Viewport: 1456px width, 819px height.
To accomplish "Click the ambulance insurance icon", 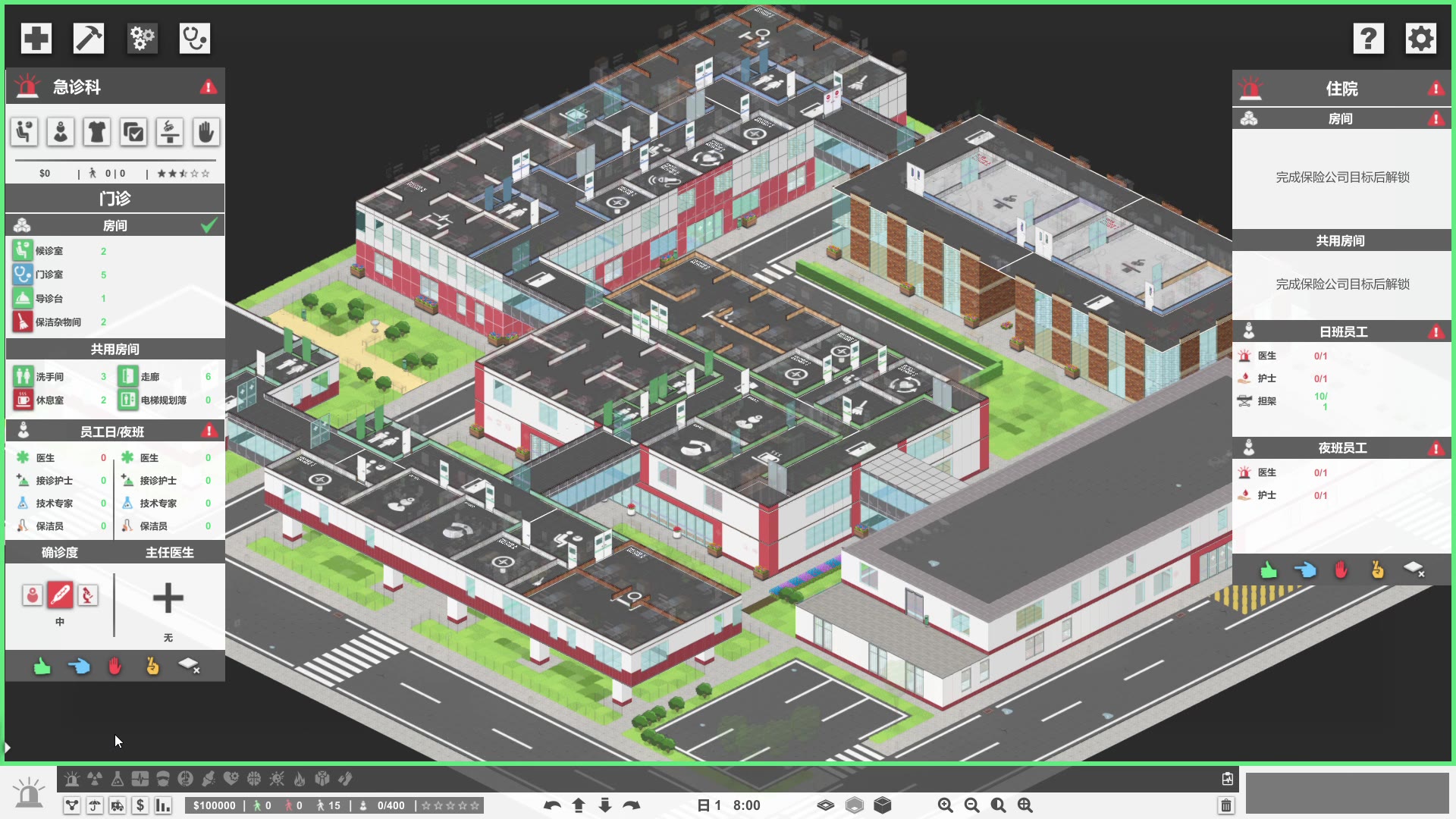I will (117, 805).
